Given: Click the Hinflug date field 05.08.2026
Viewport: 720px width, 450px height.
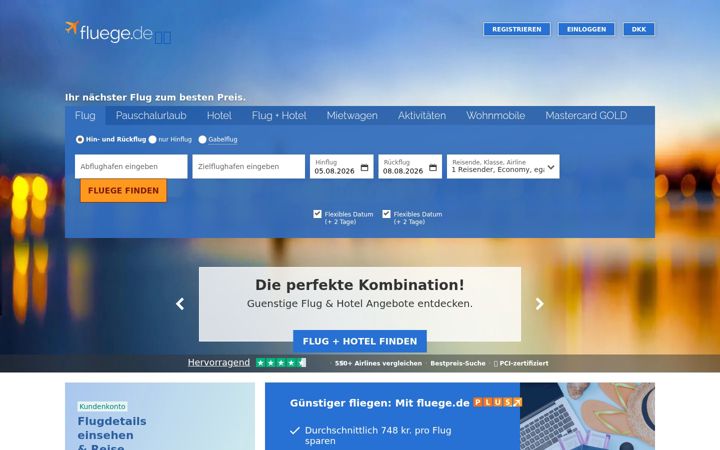Looking at the screenshot, I should pyautogui.click(x=342, y=166).
